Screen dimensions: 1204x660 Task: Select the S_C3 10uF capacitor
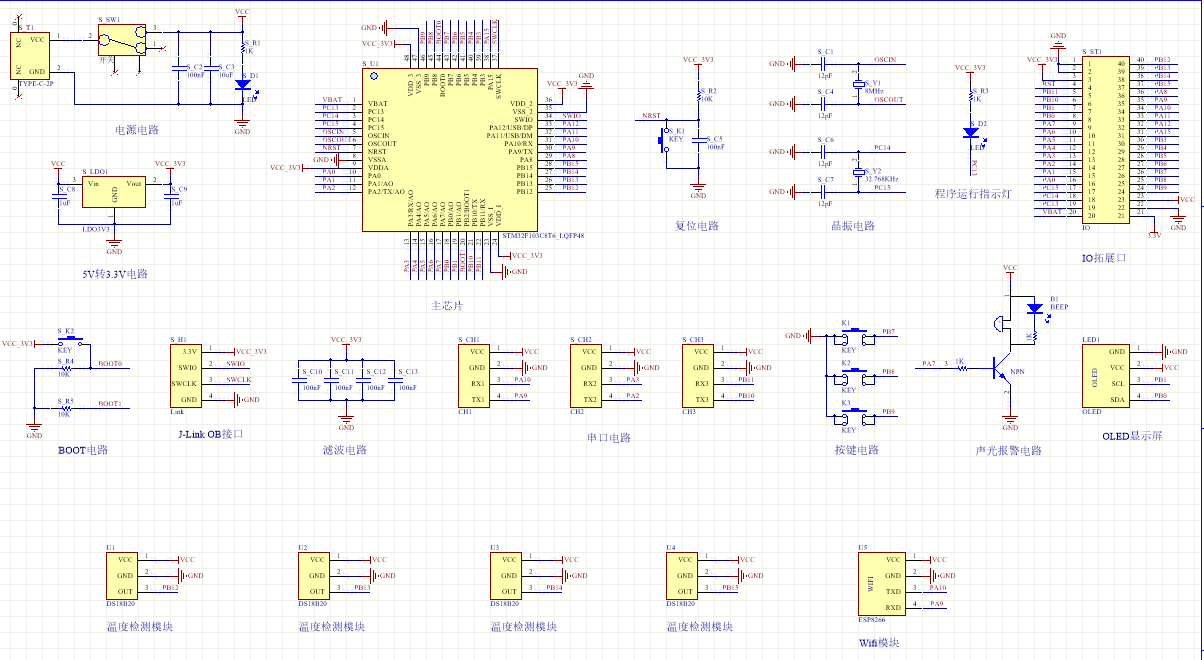(x=210, y=69)
